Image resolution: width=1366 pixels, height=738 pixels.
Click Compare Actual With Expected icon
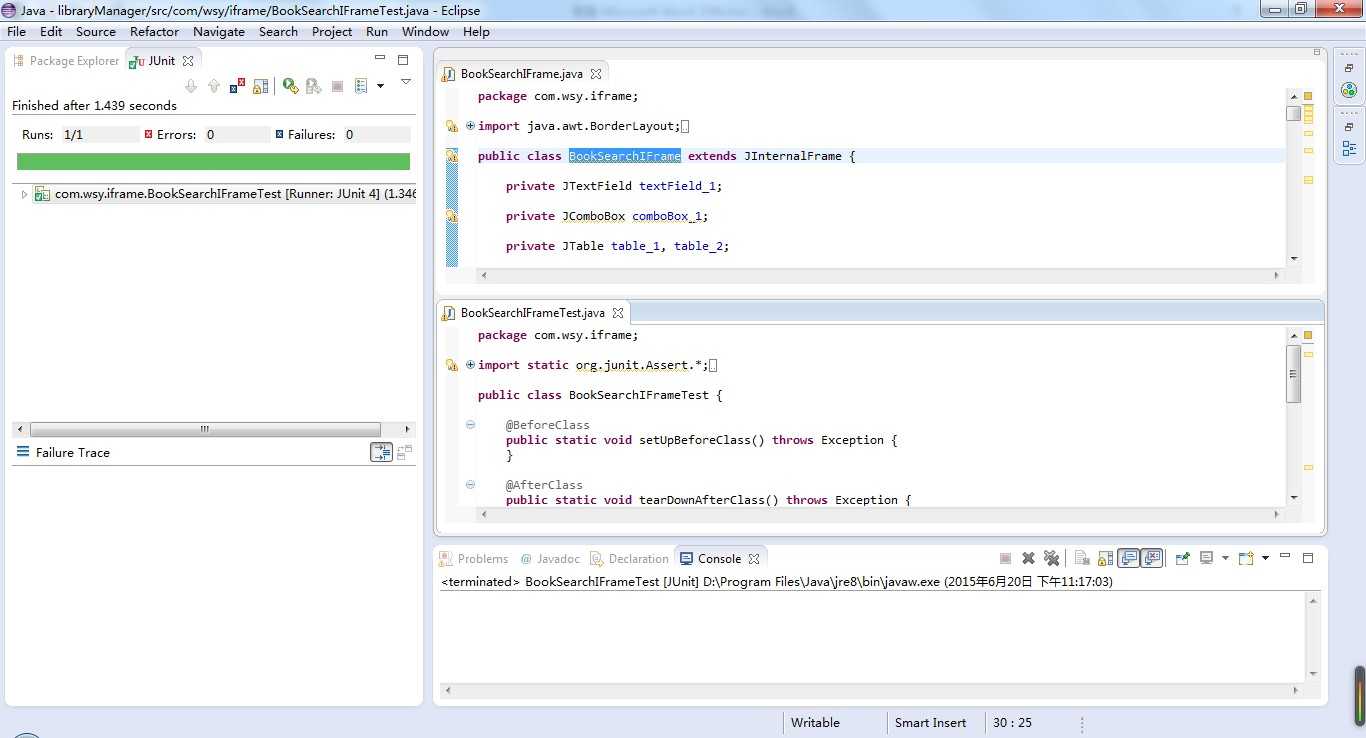point(404,452)
